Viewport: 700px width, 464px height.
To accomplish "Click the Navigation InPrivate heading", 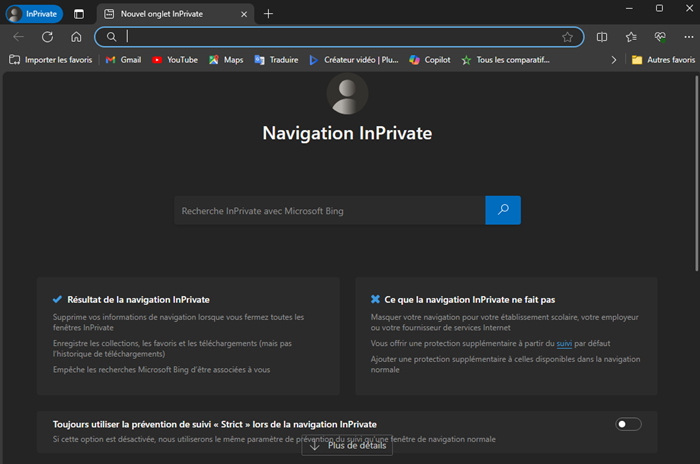I will point(347,133).
